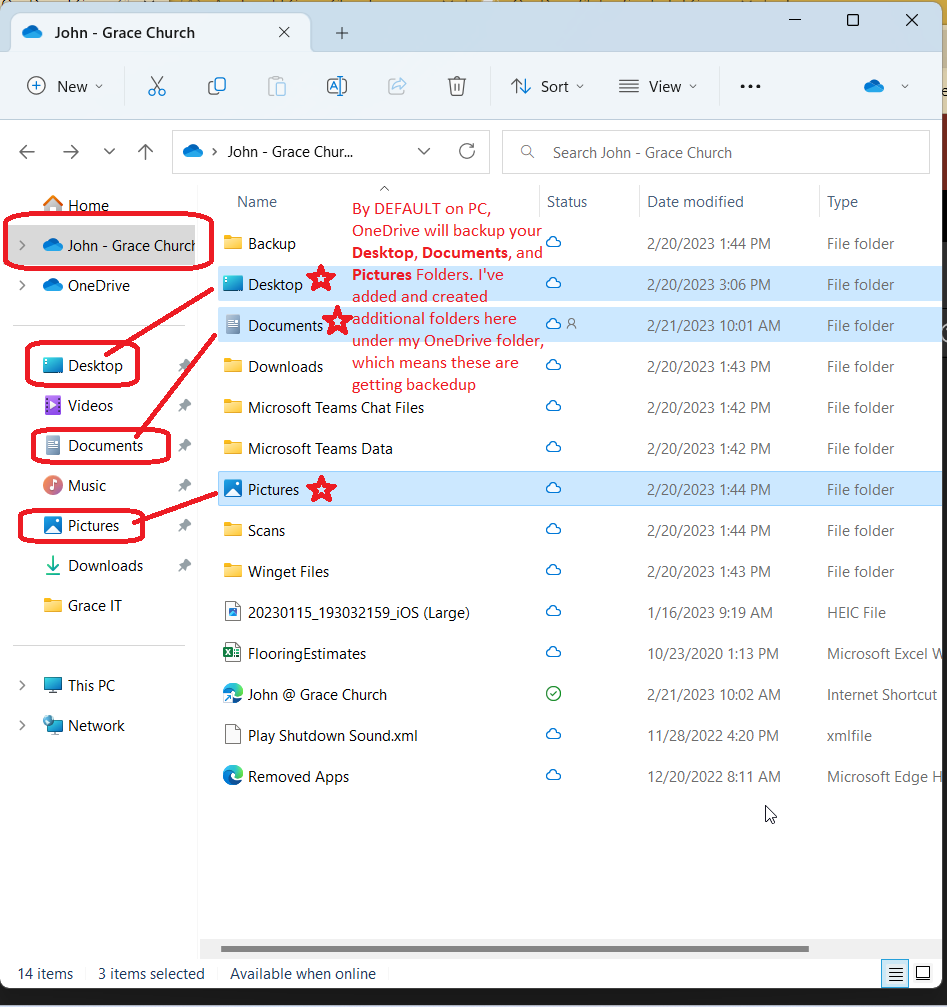Open the See more ellipsis menu
The width and height of the screenshot is (947, 1007).
click(x=750, y=86)
